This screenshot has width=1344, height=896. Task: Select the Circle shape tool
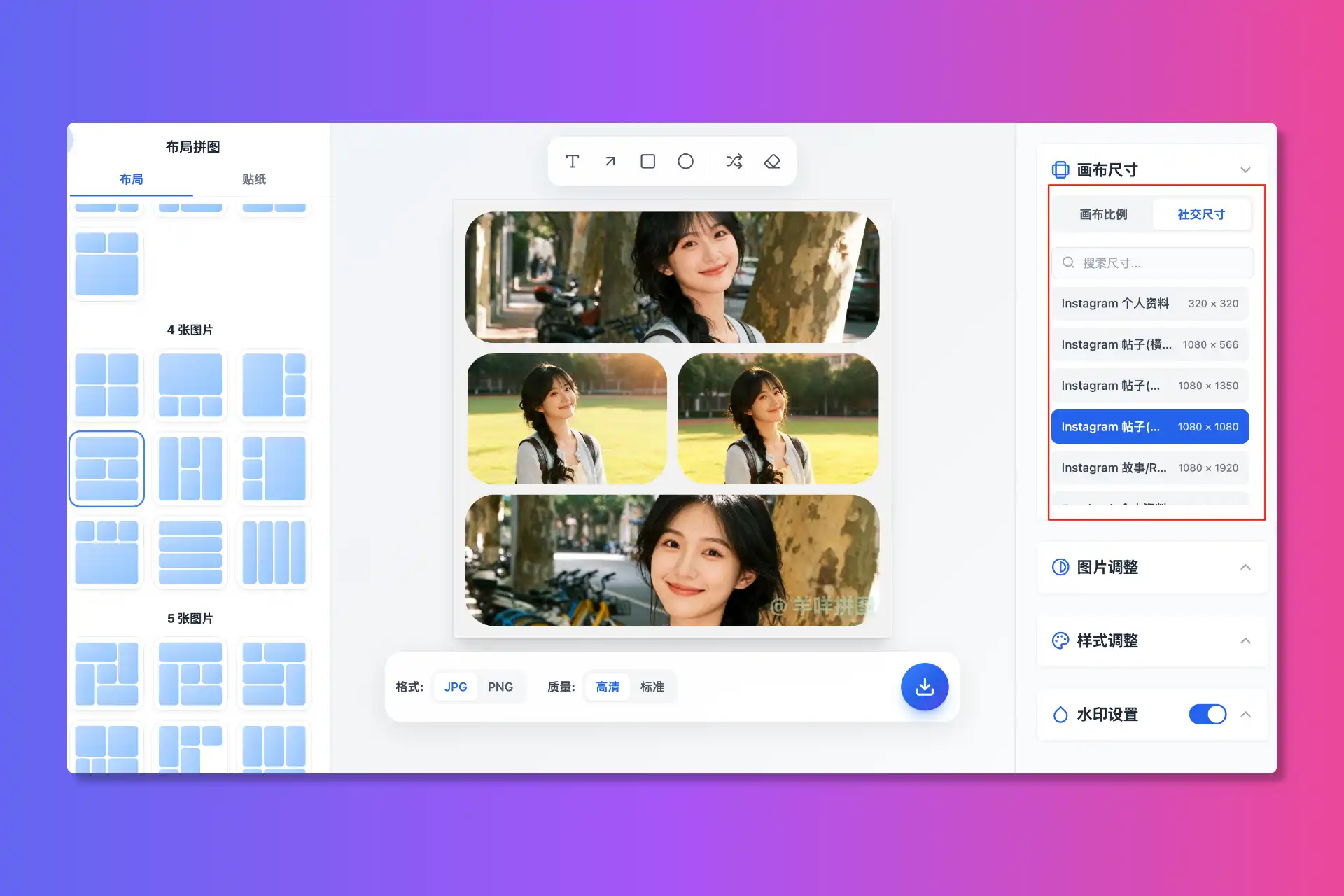(685, 162)
